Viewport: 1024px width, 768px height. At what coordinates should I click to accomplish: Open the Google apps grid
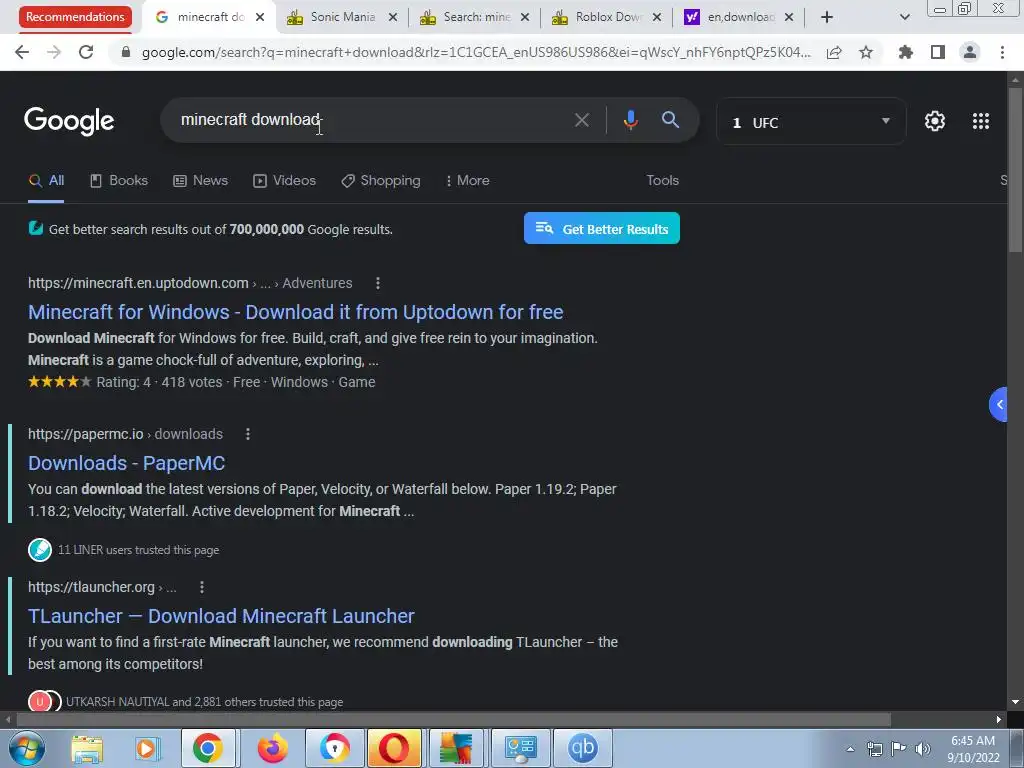pos(980,121)
